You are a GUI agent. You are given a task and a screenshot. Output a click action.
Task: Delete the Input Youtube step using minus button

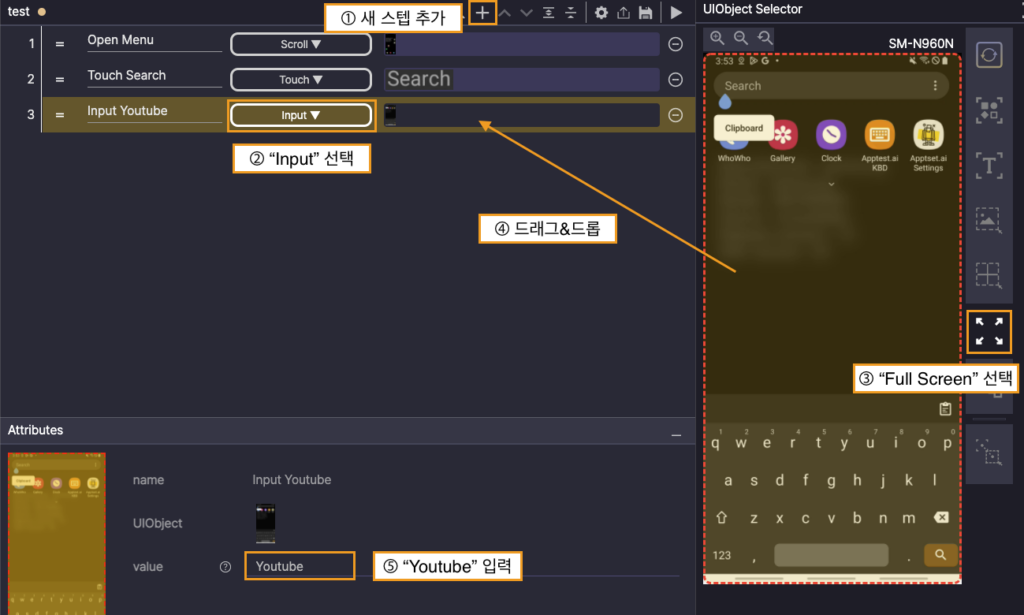pyautogui.click(x=675, y=115)
